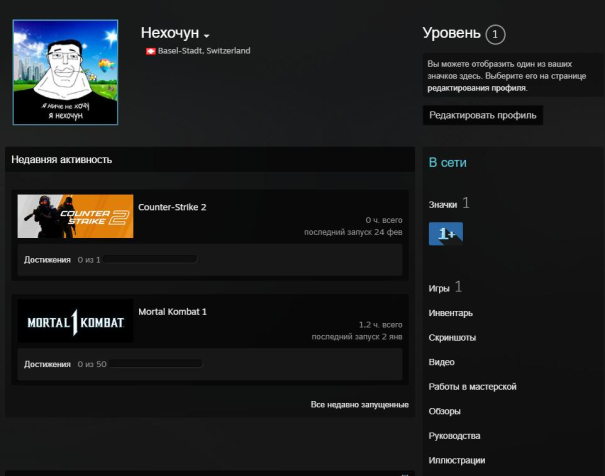Open the Значки badges section
Screen dimensions: 605x476
coord(443,205)
